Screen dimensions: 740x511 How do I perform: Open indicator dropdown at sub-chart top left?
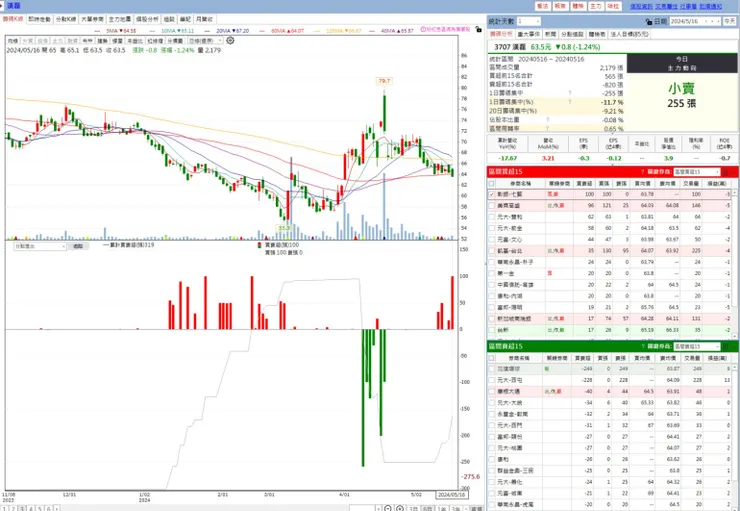40,246
